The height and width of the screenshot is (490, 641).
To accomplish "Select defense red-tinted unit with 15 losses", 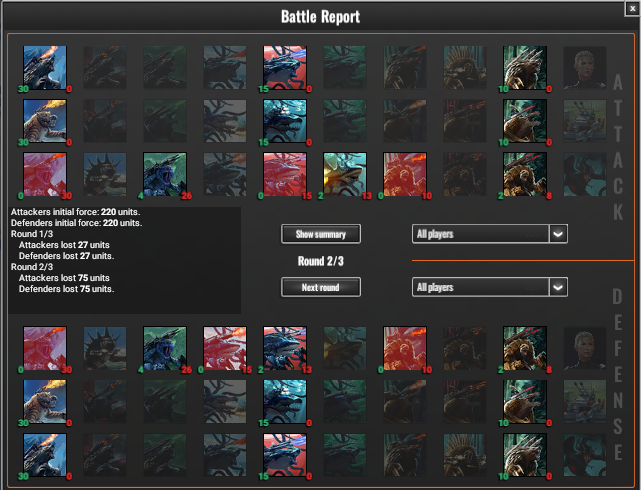I will pyautogui.click(x=225, y=348).
